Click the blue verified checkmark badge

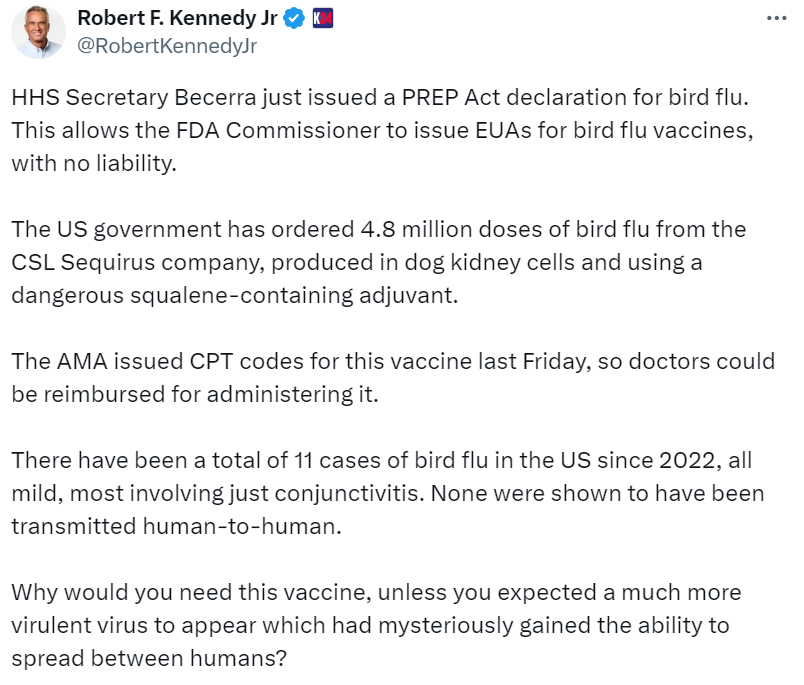(294, 18)
